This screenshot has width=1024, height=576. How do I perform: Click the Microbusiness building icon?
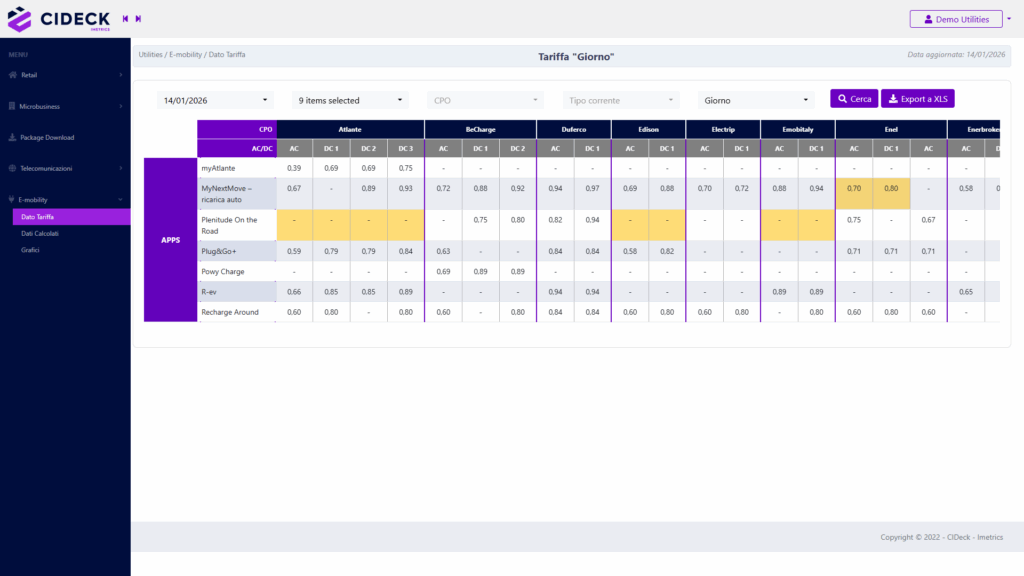point(12,106)
